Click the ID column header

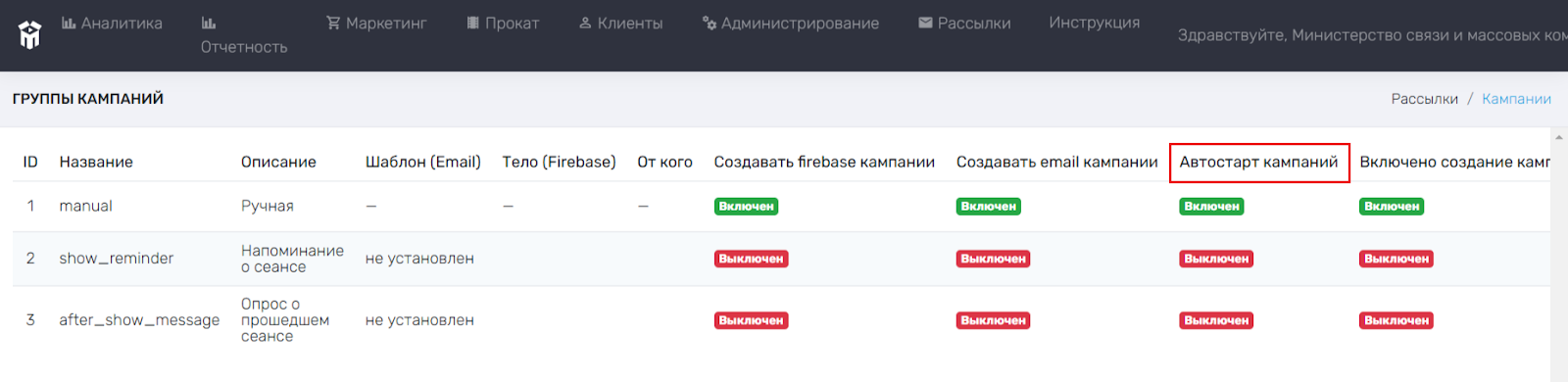click(x=30, y=162)
